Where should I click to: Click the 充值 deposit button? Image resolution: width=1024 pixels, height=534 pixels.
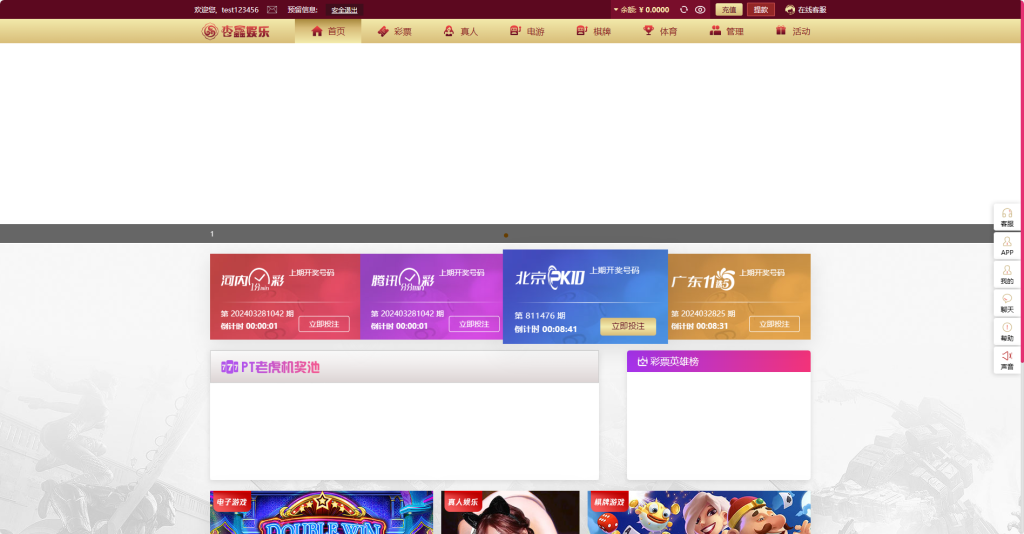click(728, 9)
